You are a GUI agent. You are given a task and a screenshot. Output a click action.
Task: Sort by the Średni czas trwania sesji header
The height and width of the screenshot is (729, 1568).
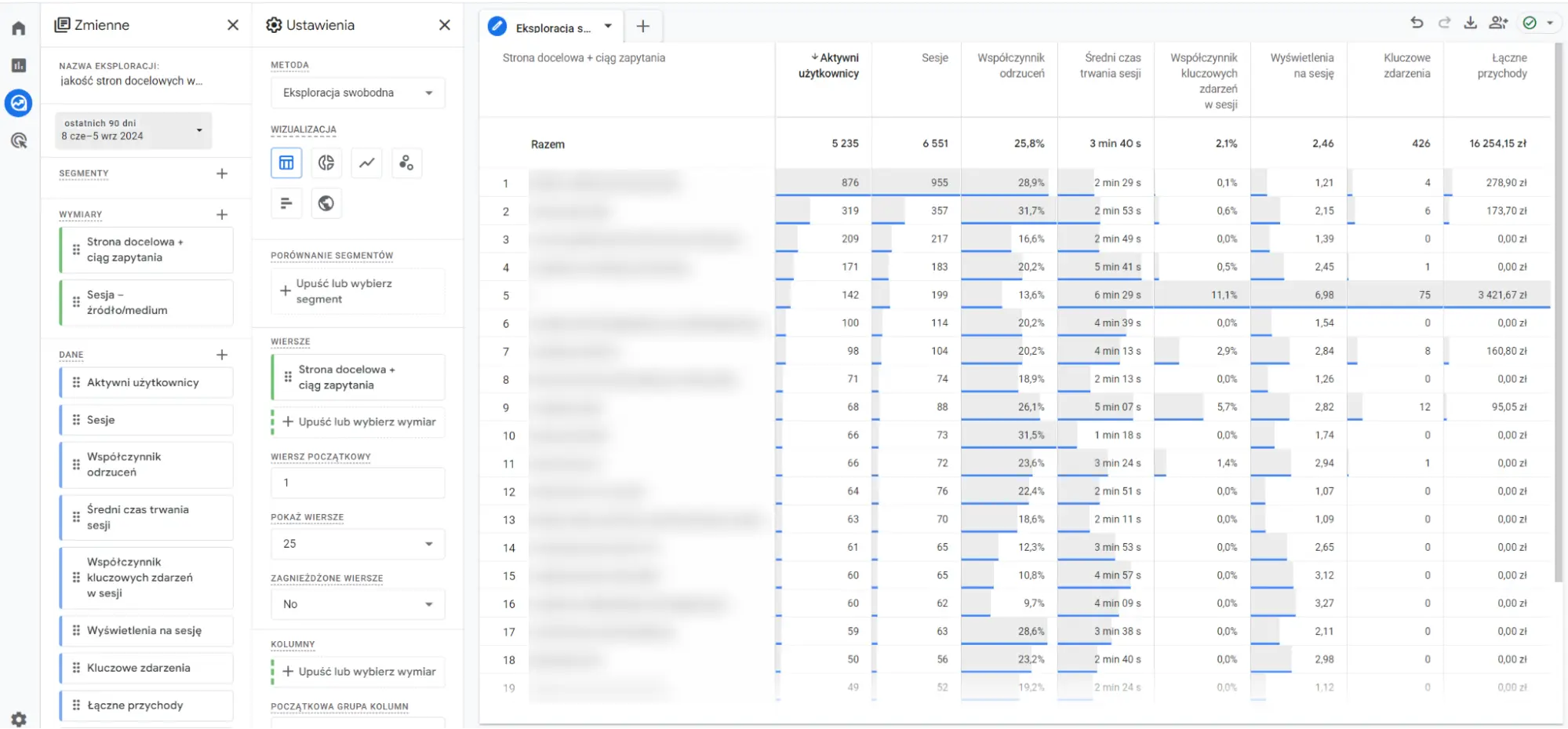point(1111,66)
